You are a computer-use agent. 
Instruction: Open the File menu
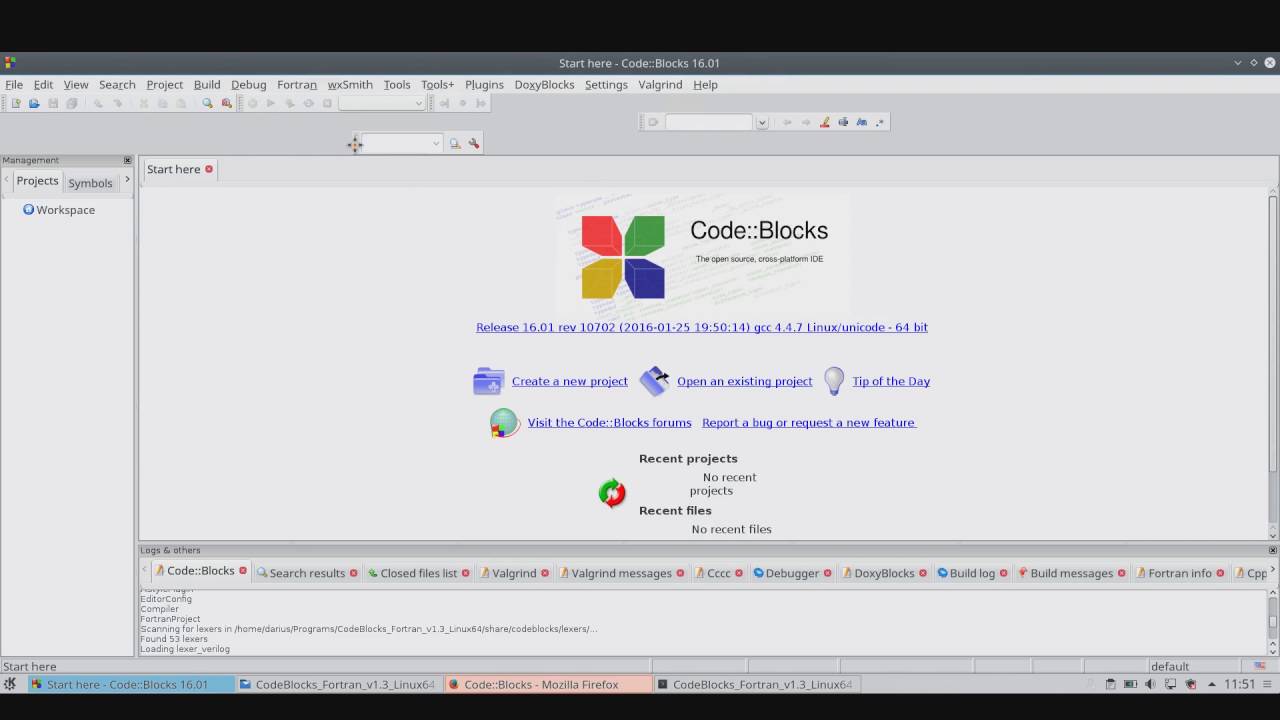(x=14, y=85)
